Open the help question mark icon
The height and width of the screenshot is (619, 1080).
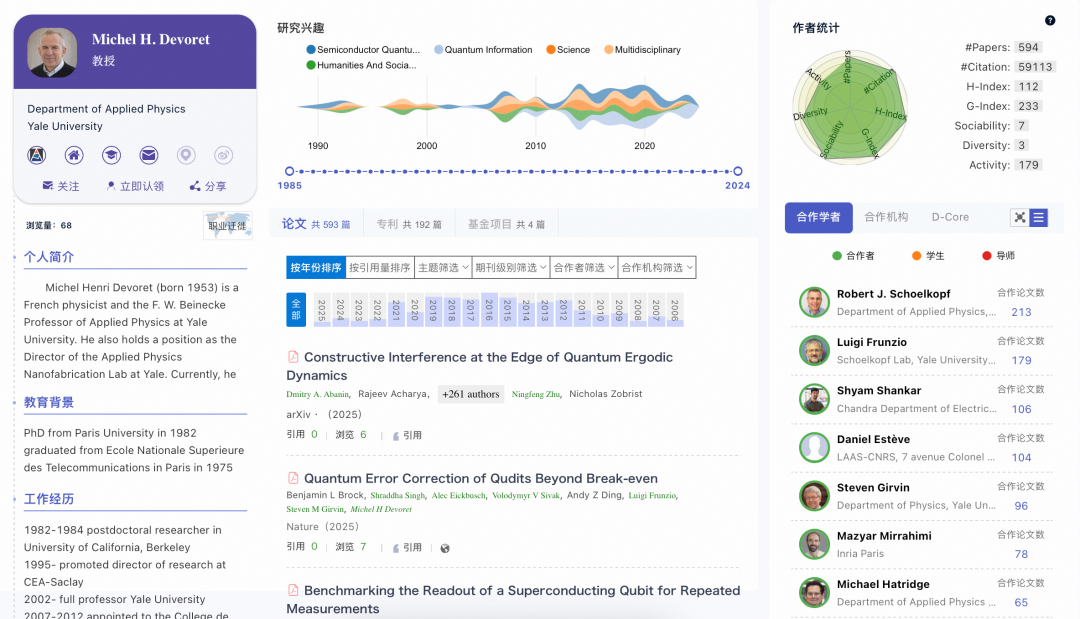pyautogui.click(x=1049, y=19)
